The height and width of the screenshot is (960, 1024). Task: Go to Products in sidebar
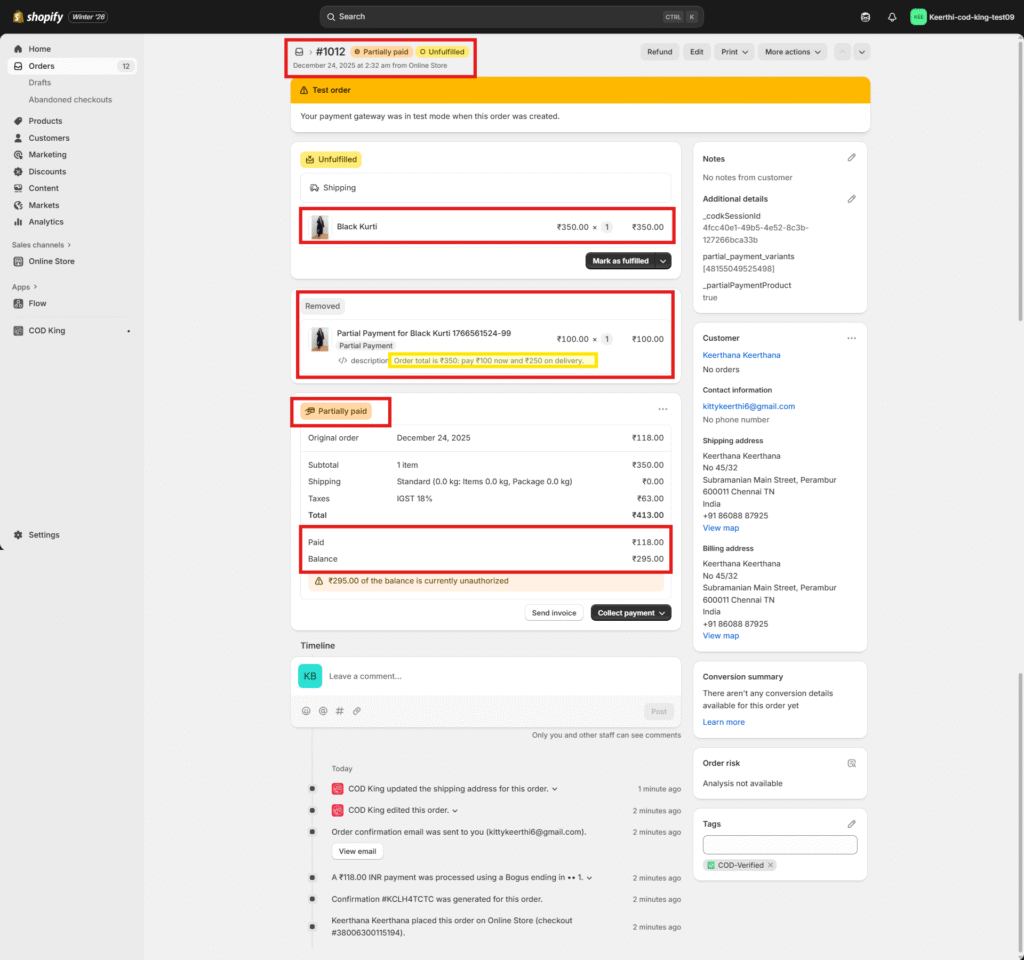click(45, 121)
